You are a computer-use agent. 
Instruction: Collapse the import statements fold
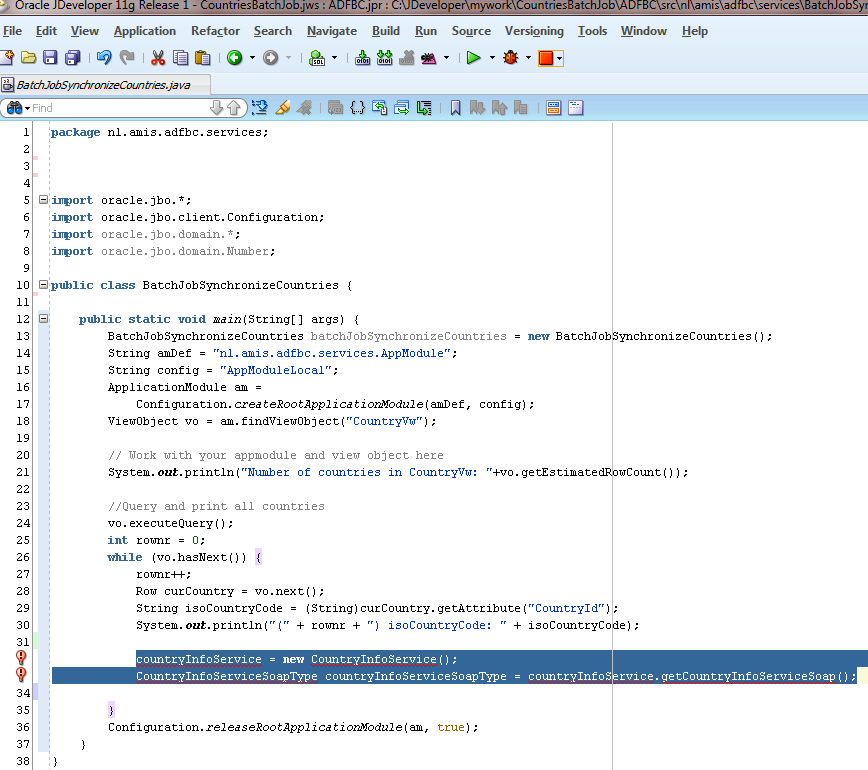click(x=43, y=200)
